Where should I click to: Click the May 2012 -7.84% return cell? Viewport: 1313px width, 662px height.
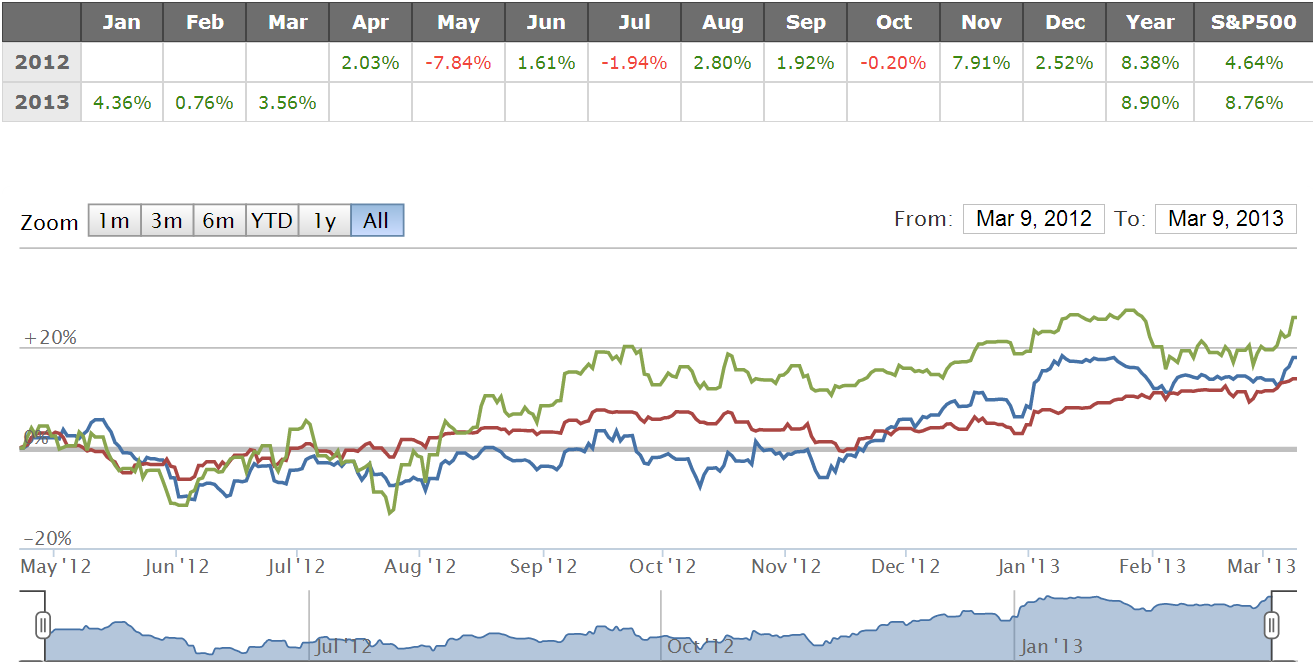coord(458,62)
